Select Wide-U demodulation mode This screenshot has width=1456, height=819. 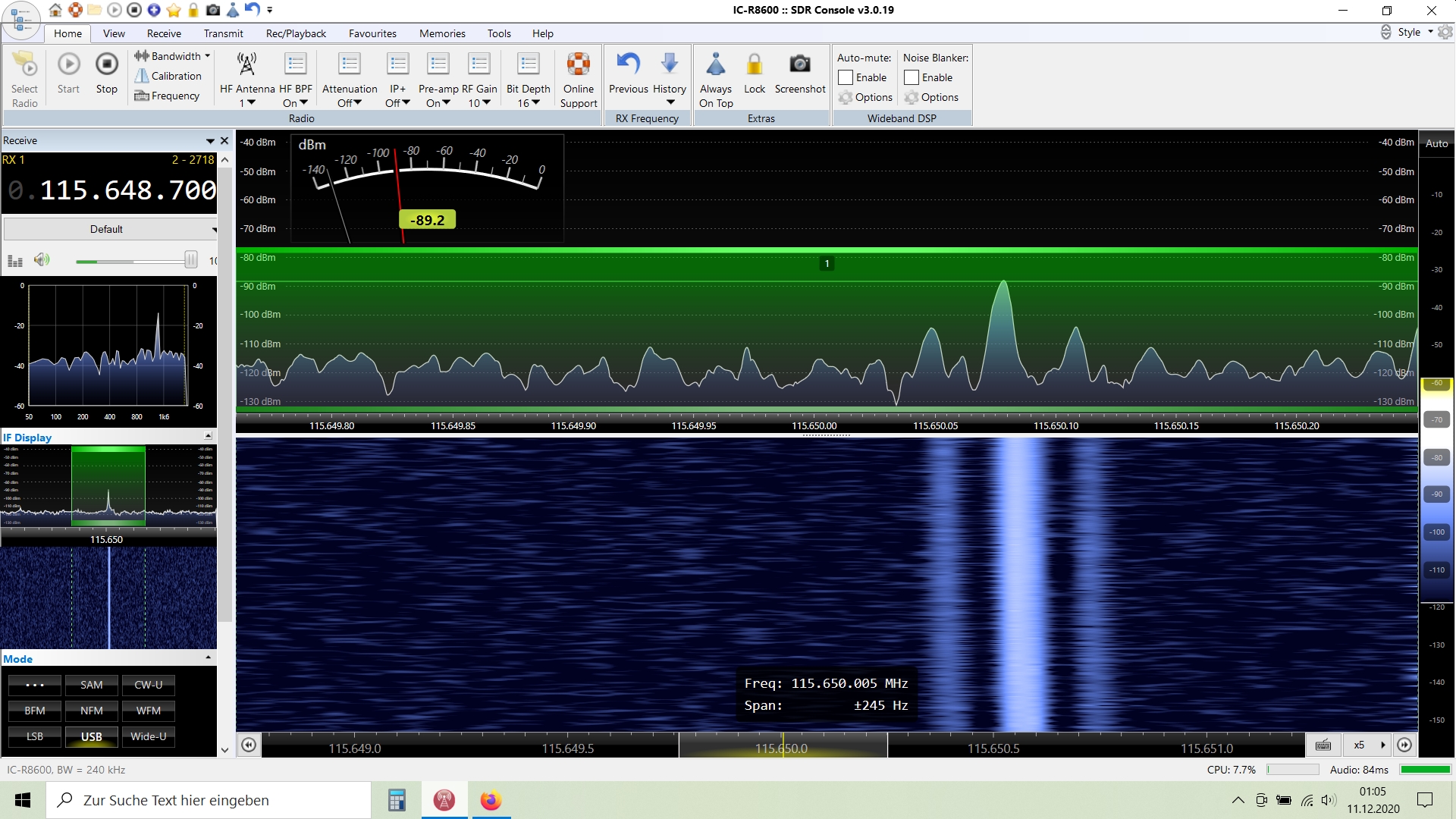(149, 736)
